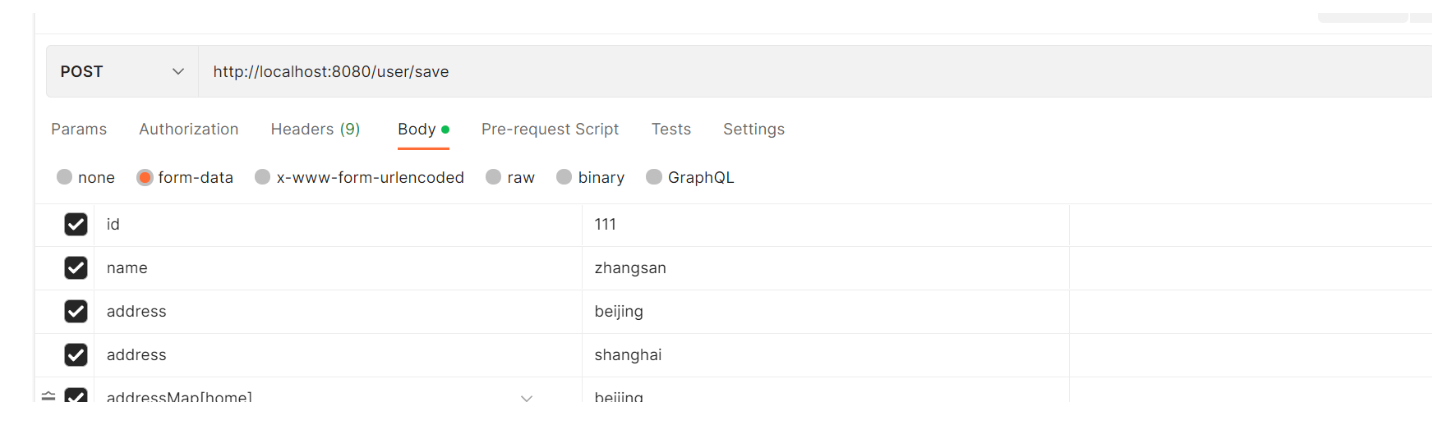Switch to the Tests tab
The image size is (1432, 436).
click(671, 129)
